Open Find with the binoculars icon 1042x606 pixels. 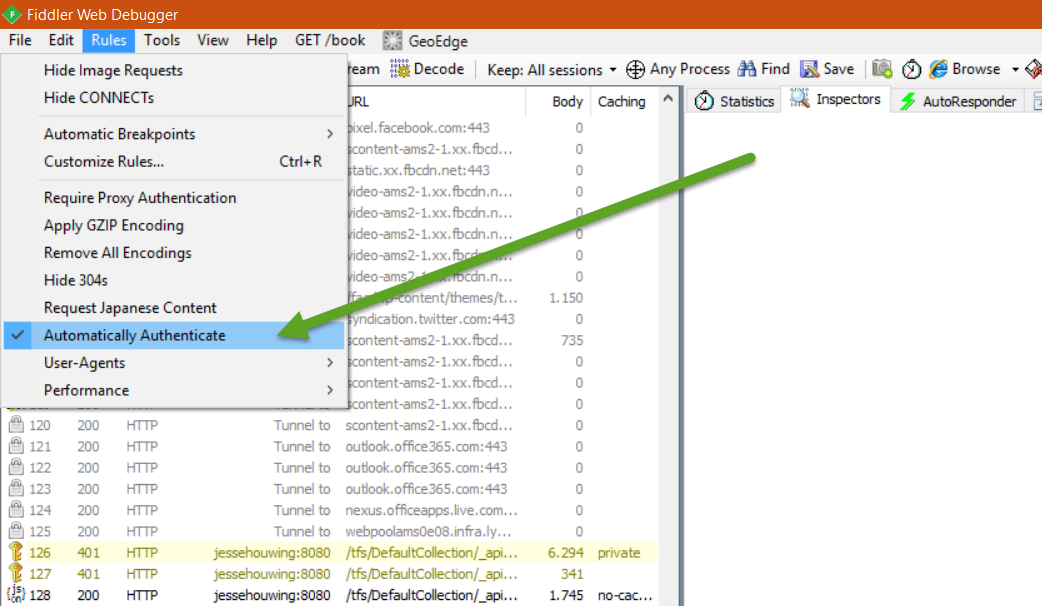[747, 69]
